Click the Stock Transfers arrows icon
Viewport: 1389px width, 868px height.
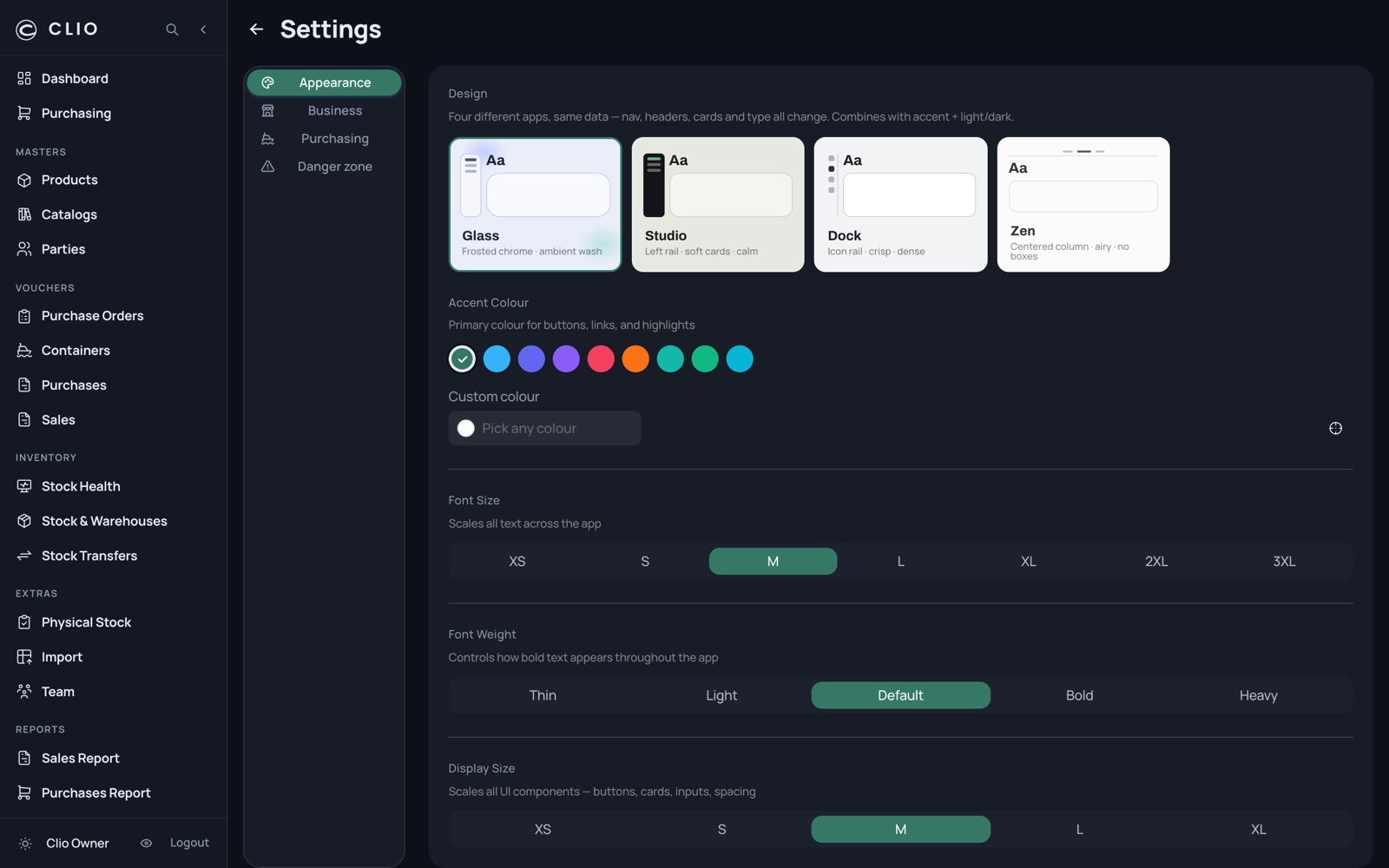click(x=24, y=556)
